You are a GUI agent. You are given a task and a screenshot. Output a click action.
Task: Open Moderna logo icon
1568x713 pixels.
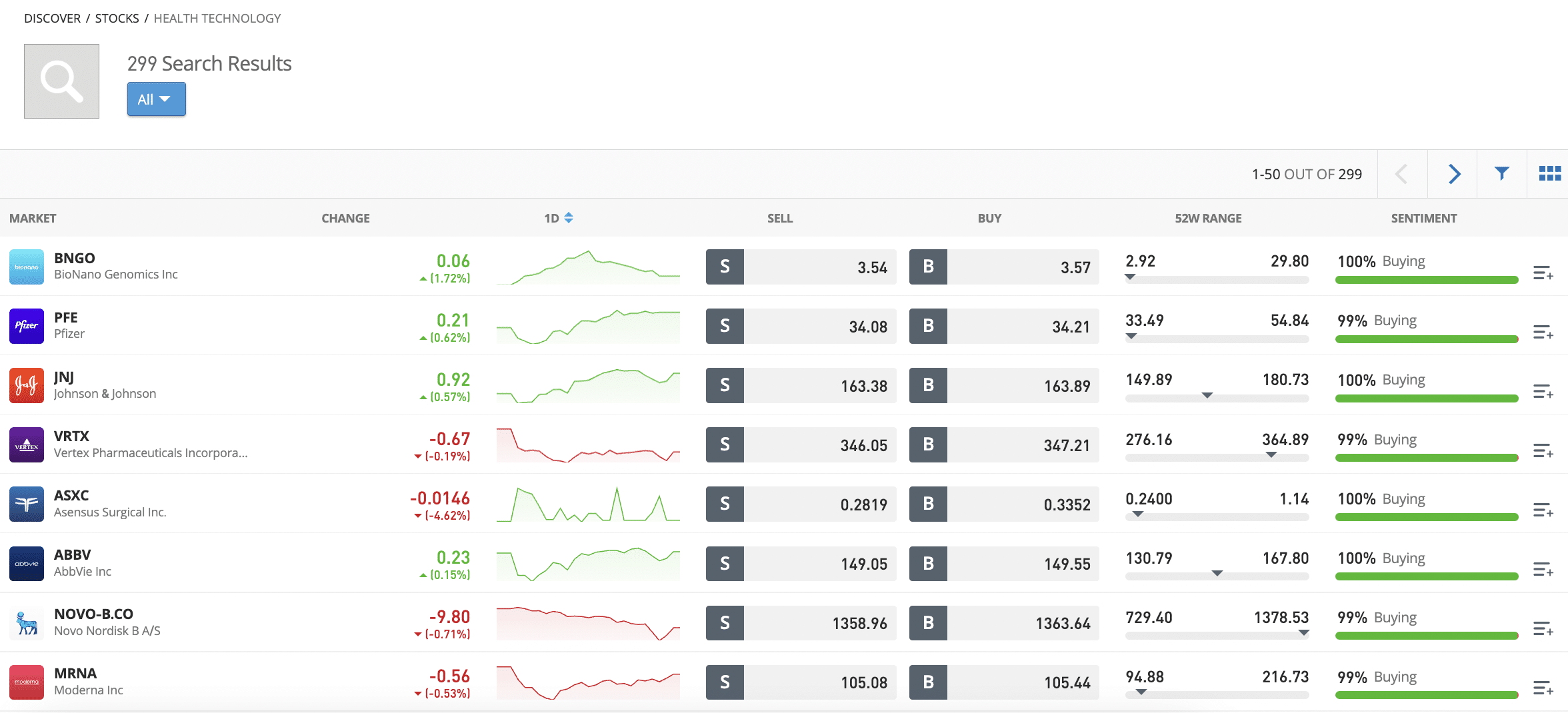click(27, 682)
